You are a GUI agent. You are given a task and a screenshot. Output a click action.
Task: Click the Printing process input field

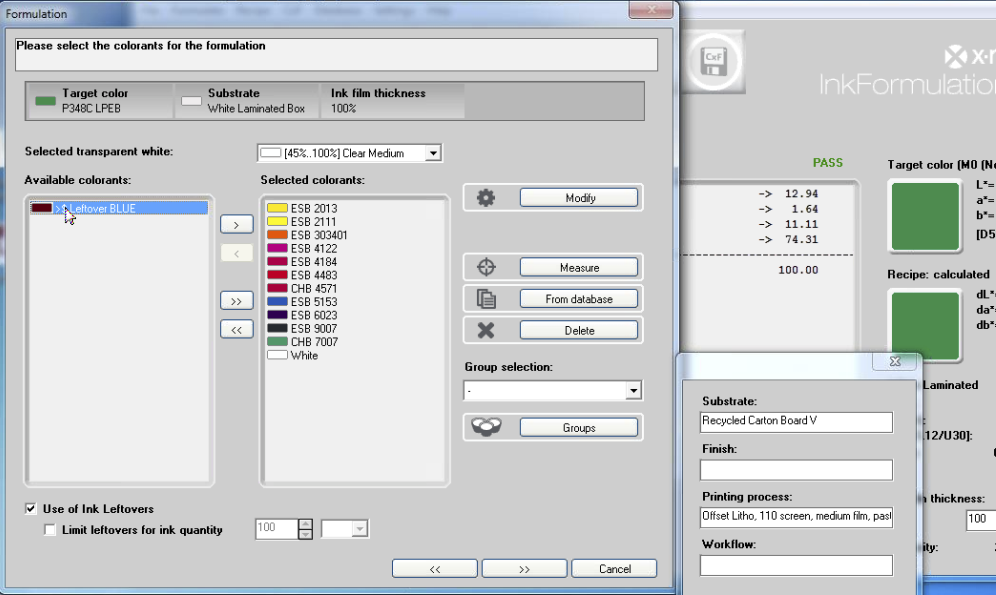pyautogui.click(x=796, y=517)
